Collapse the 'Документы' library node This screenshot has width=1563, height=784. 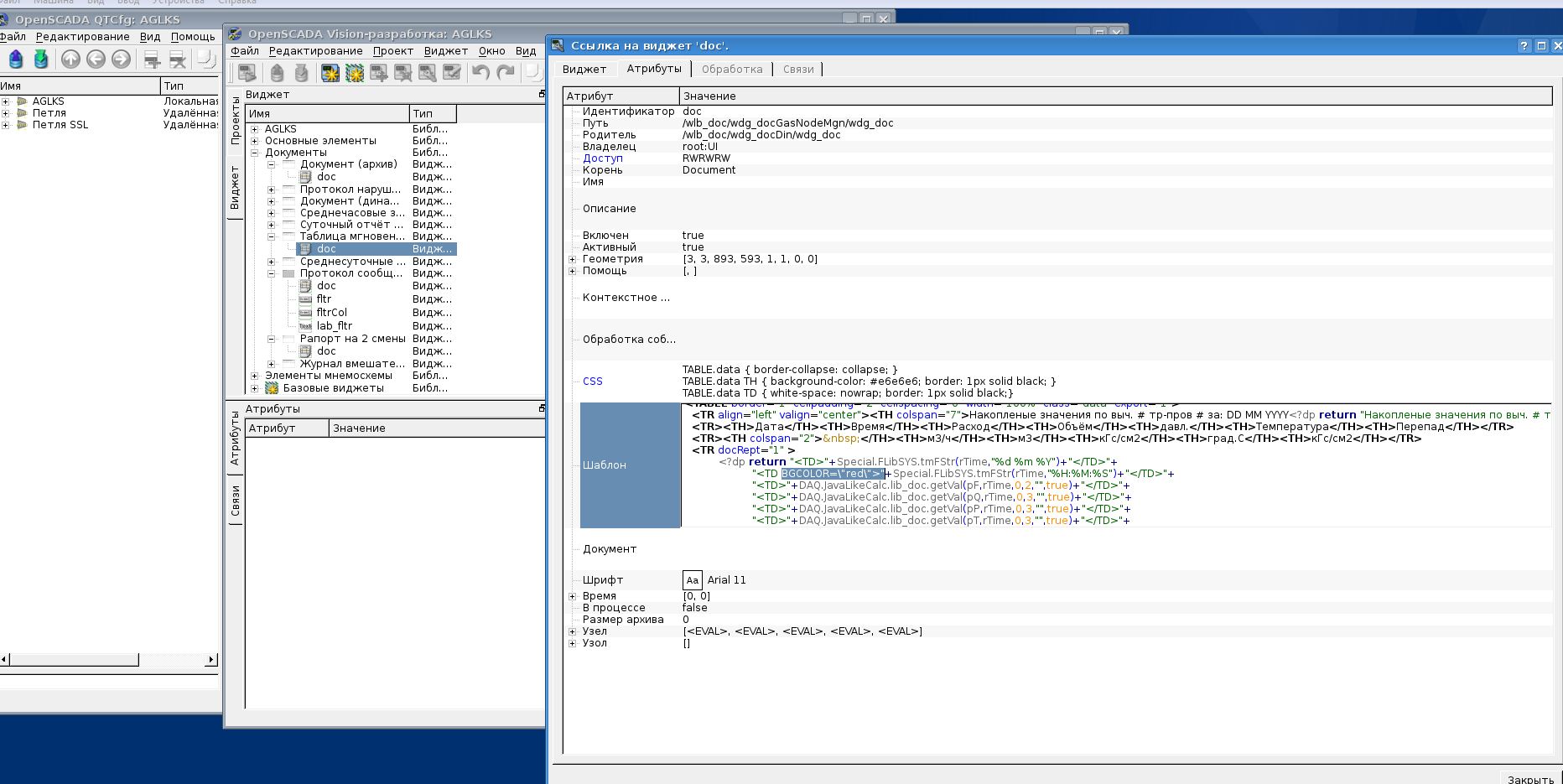[255, 153]
